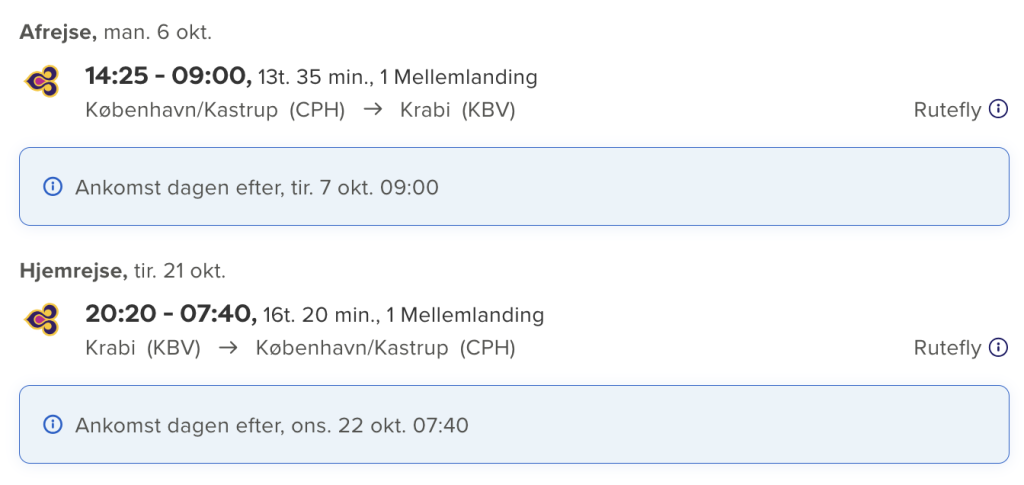Click info icon beside ons. 22 okt. arrival

52,425
